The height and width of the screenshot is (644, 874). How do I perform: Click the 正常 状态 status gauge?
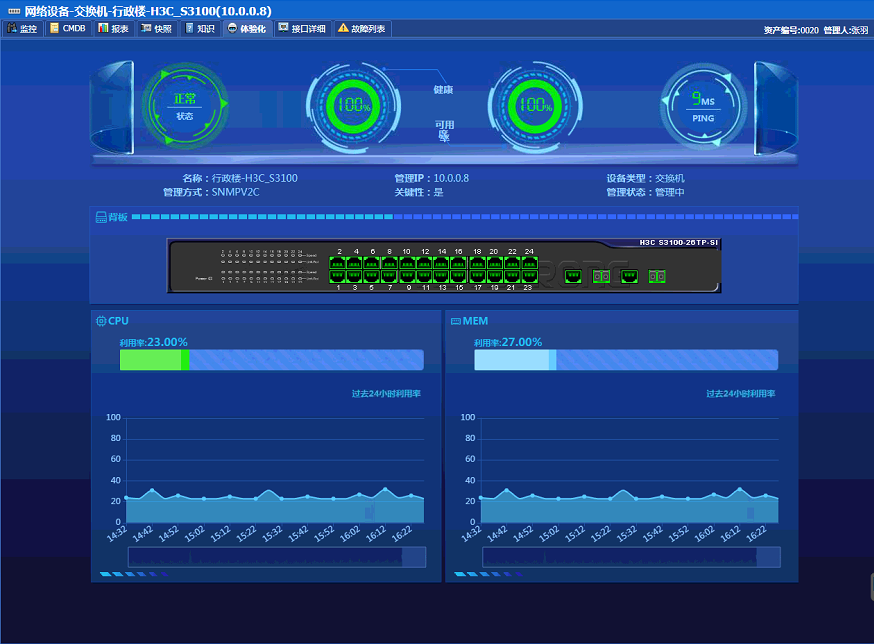[185, 105]
